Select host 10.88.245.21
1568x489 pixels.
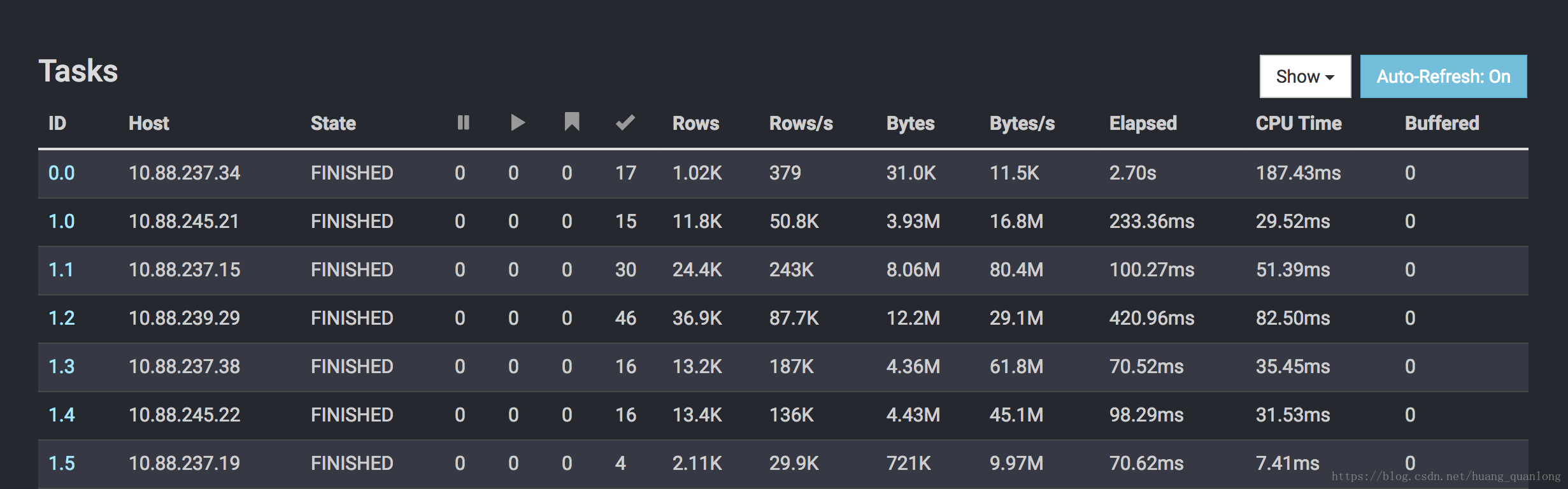(183, 222)
